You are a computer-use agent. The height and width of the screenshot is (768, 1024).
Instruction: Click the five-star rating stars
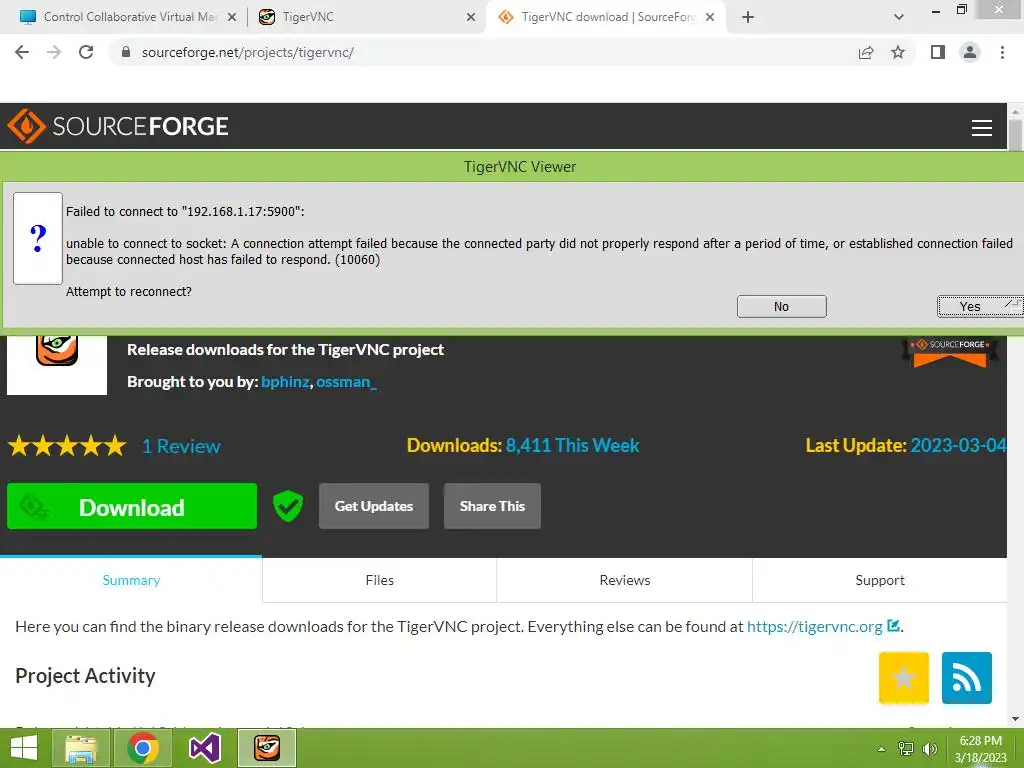(67, 446)
